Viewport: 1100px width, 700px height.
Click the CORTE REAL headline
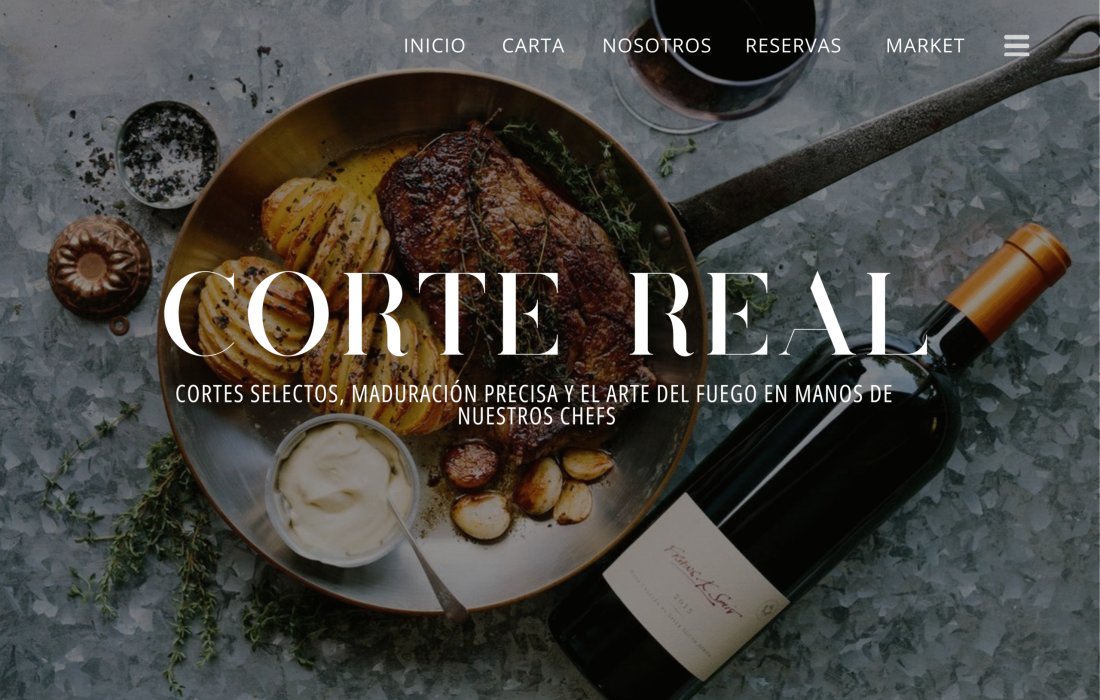coord(546,314)
